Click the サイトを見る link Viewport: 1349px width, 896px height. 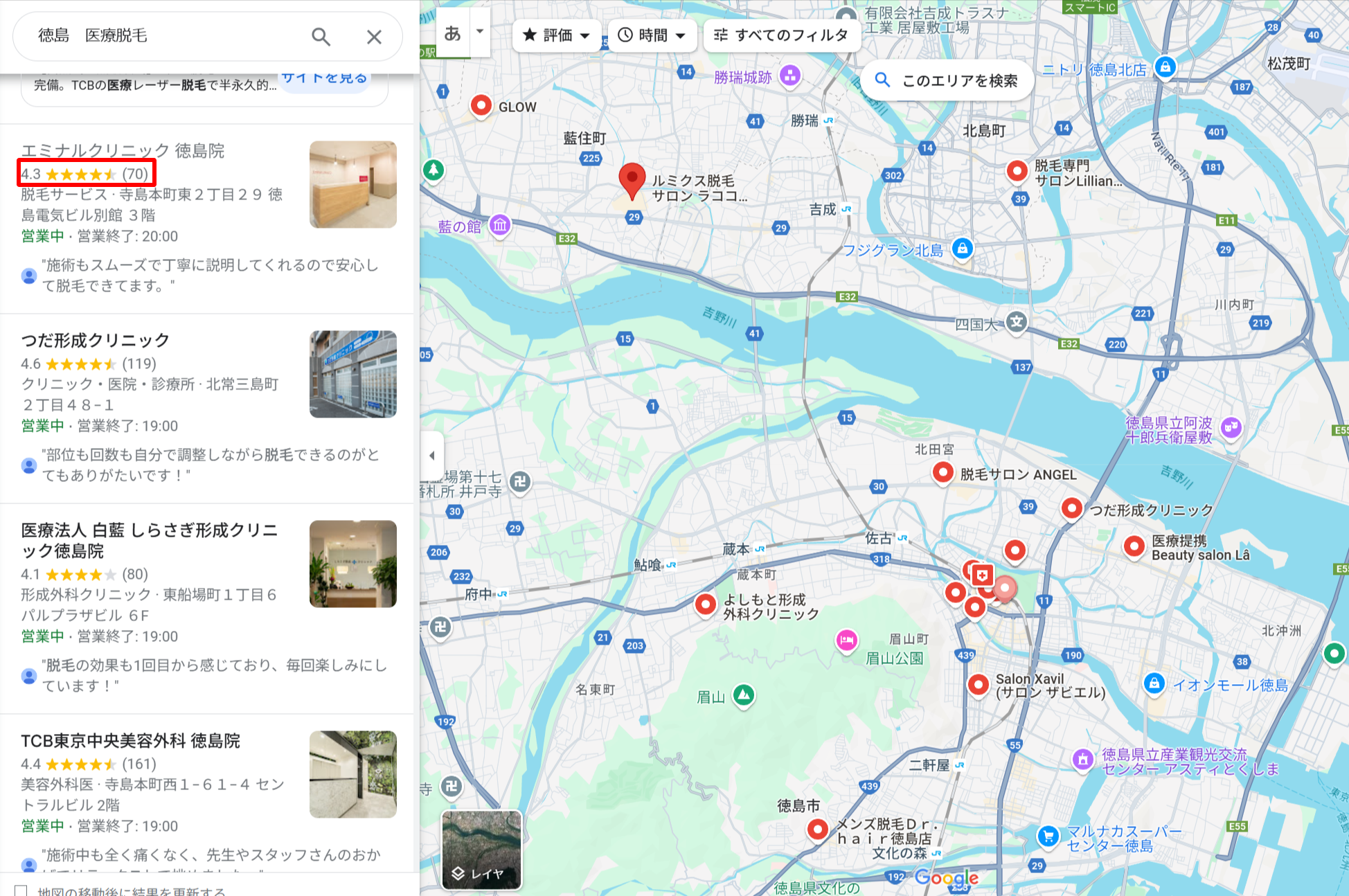pos(325,78)
